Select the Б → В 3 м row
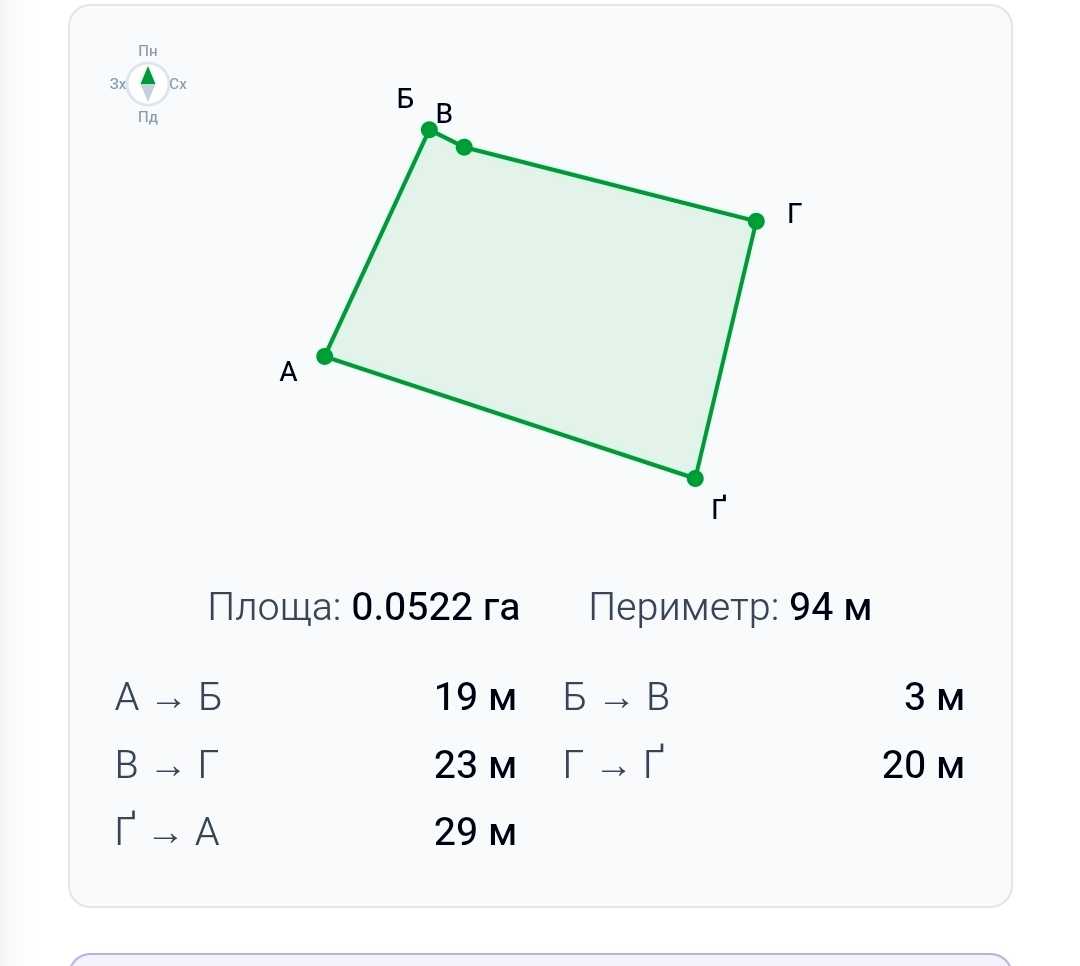Viewport: 1080px width, 966px height. point(763,697)
